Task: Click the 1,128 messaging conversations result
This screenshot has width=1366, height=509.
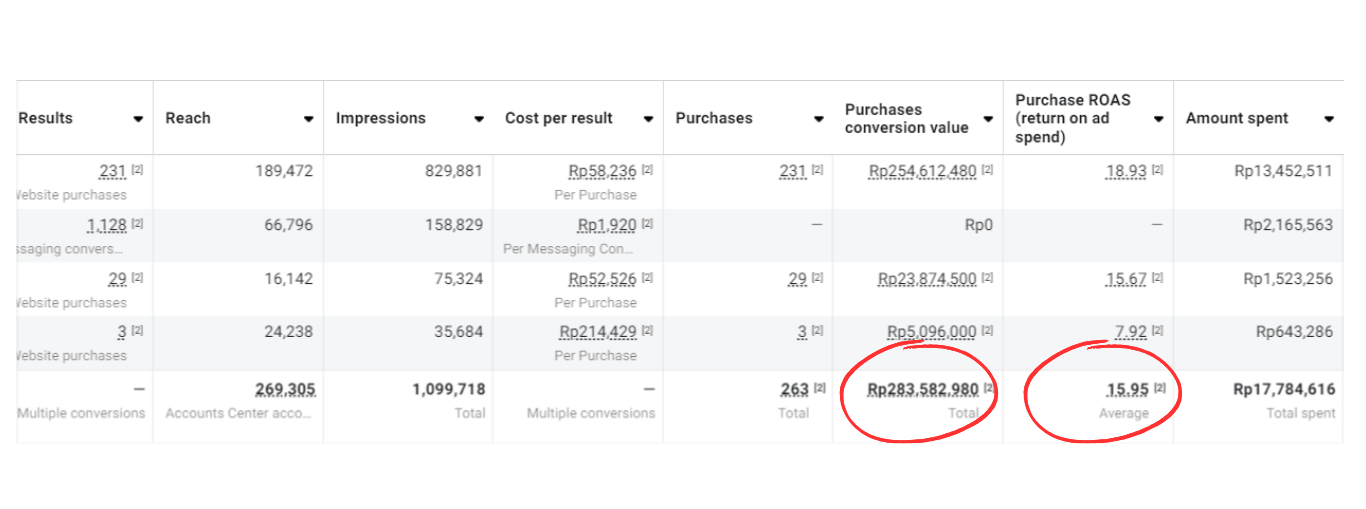Action: click(x=106, y=225)
